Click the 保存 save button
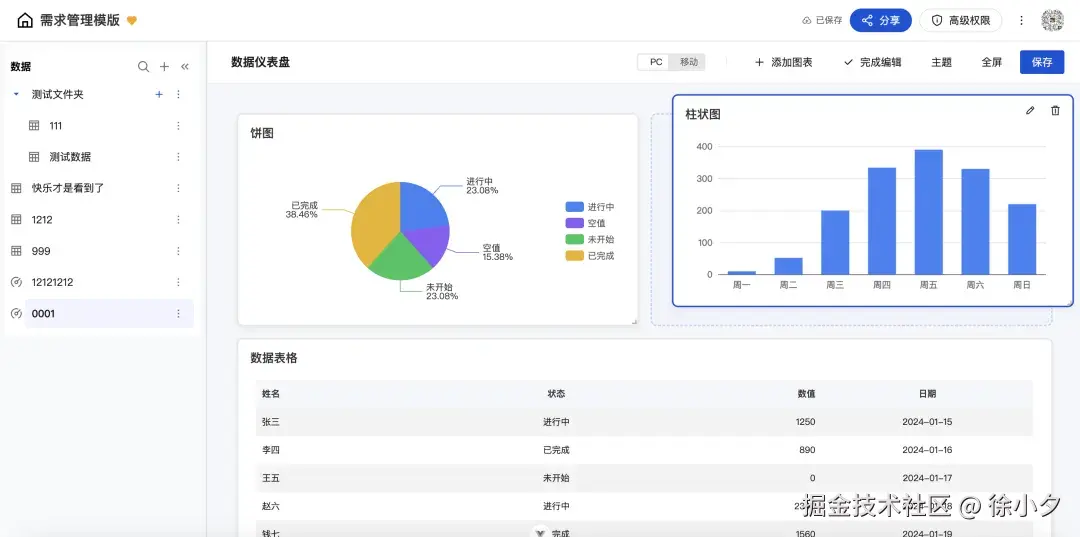The image size is (1080, 537). pos(1042,62)
